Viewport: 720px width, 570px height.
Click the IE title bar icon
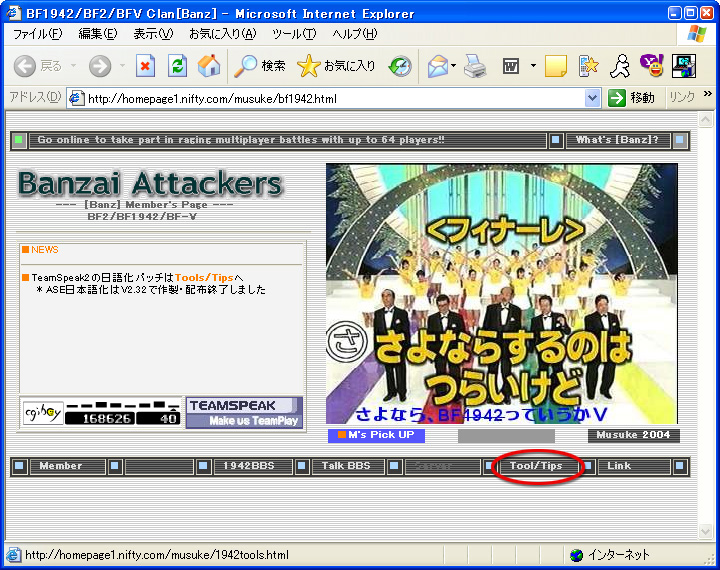(13, 13)
